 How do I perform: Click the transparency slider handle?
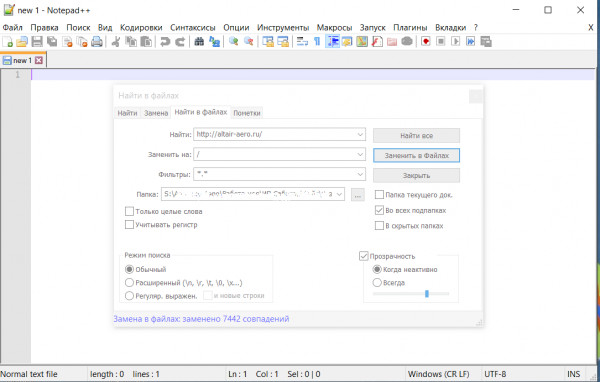(x=427, y=294)
